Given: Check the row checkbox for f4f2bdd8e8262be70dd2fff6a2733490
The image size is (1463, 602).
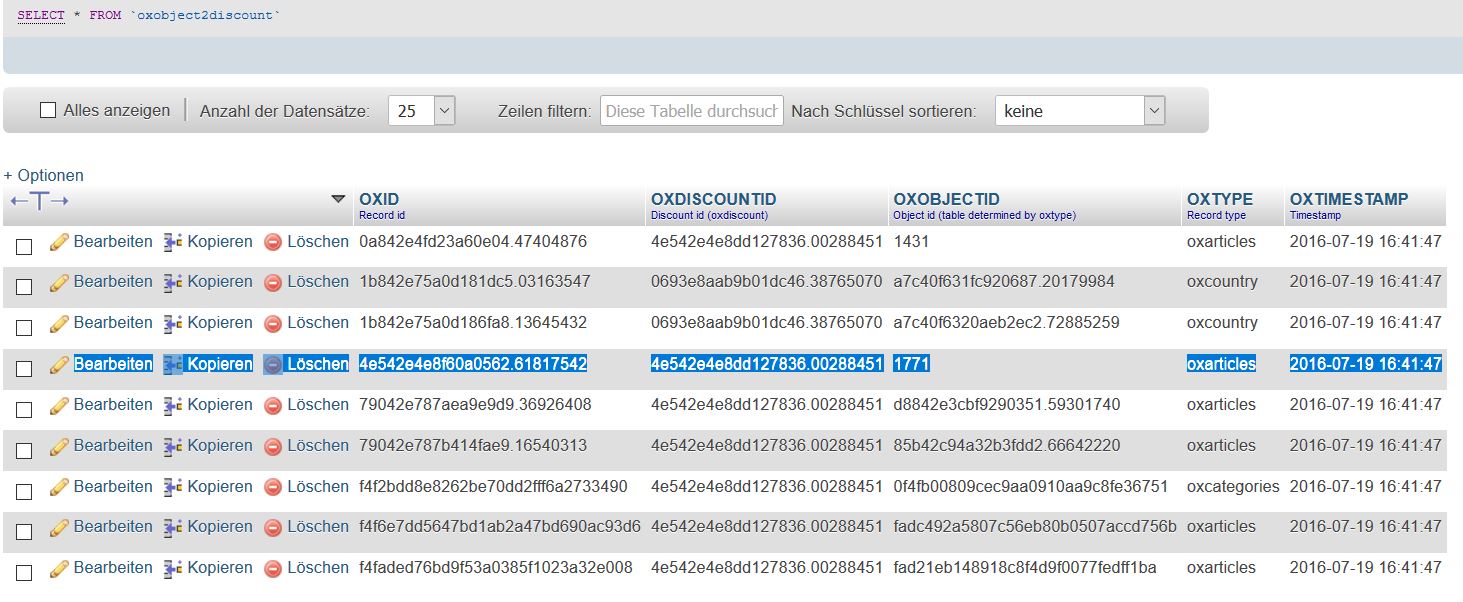Looking at the screenshot, I should [x=24, y=492].
